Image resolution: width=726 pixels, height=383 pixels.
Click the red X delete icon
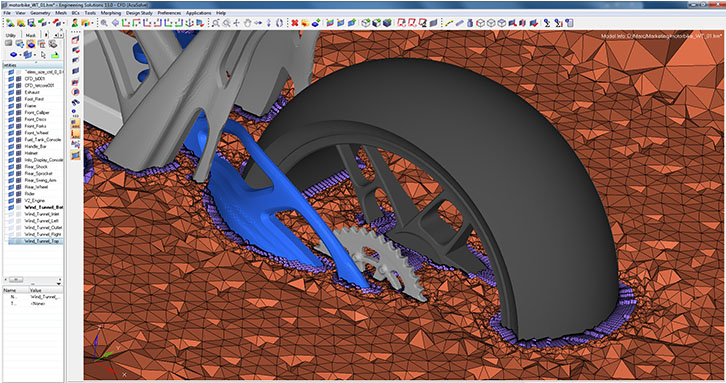[294, 23]
